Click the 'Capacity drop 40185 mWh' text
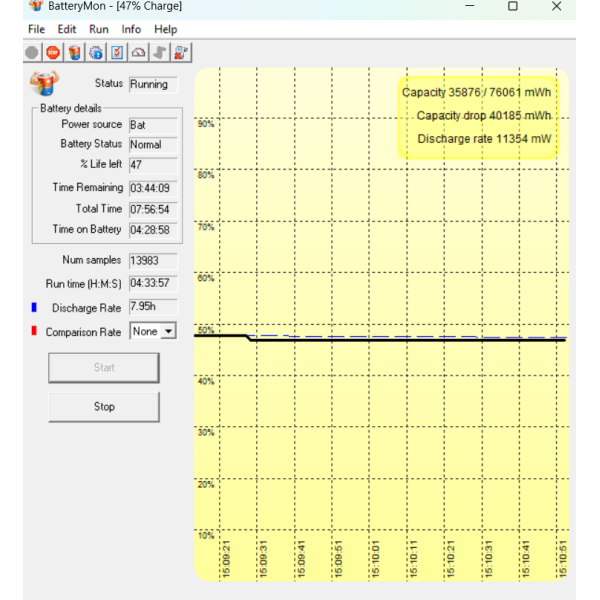 (484, 116)
